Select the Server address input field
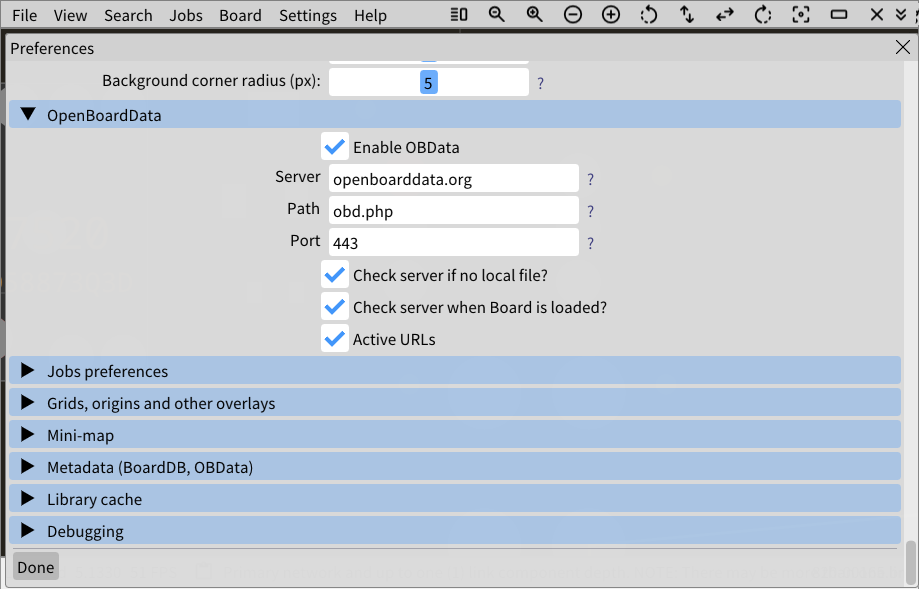 (x=453, y=178)
